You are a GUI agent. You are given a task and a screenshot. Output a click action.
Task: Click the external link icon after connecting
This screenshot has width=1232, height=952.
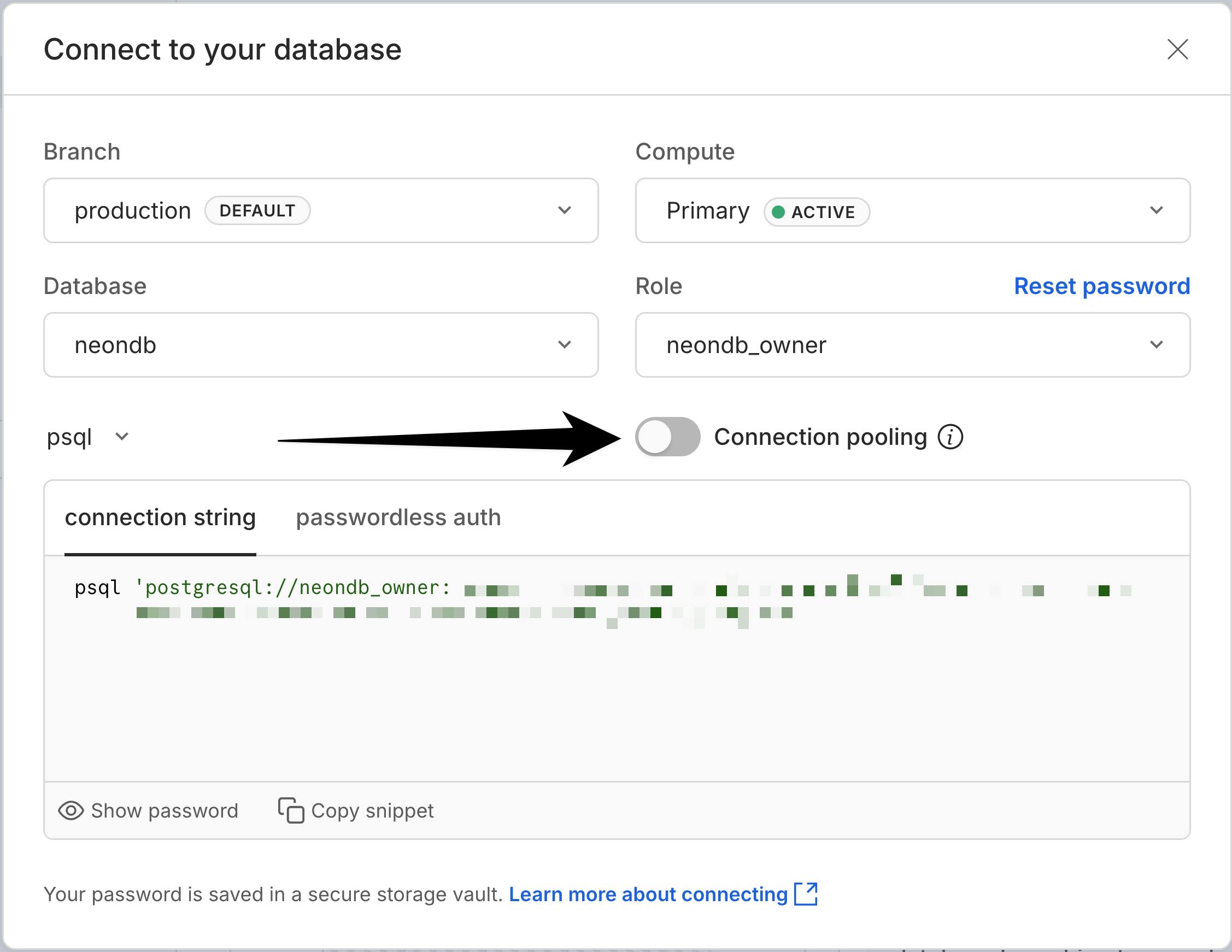pos(806,894)
